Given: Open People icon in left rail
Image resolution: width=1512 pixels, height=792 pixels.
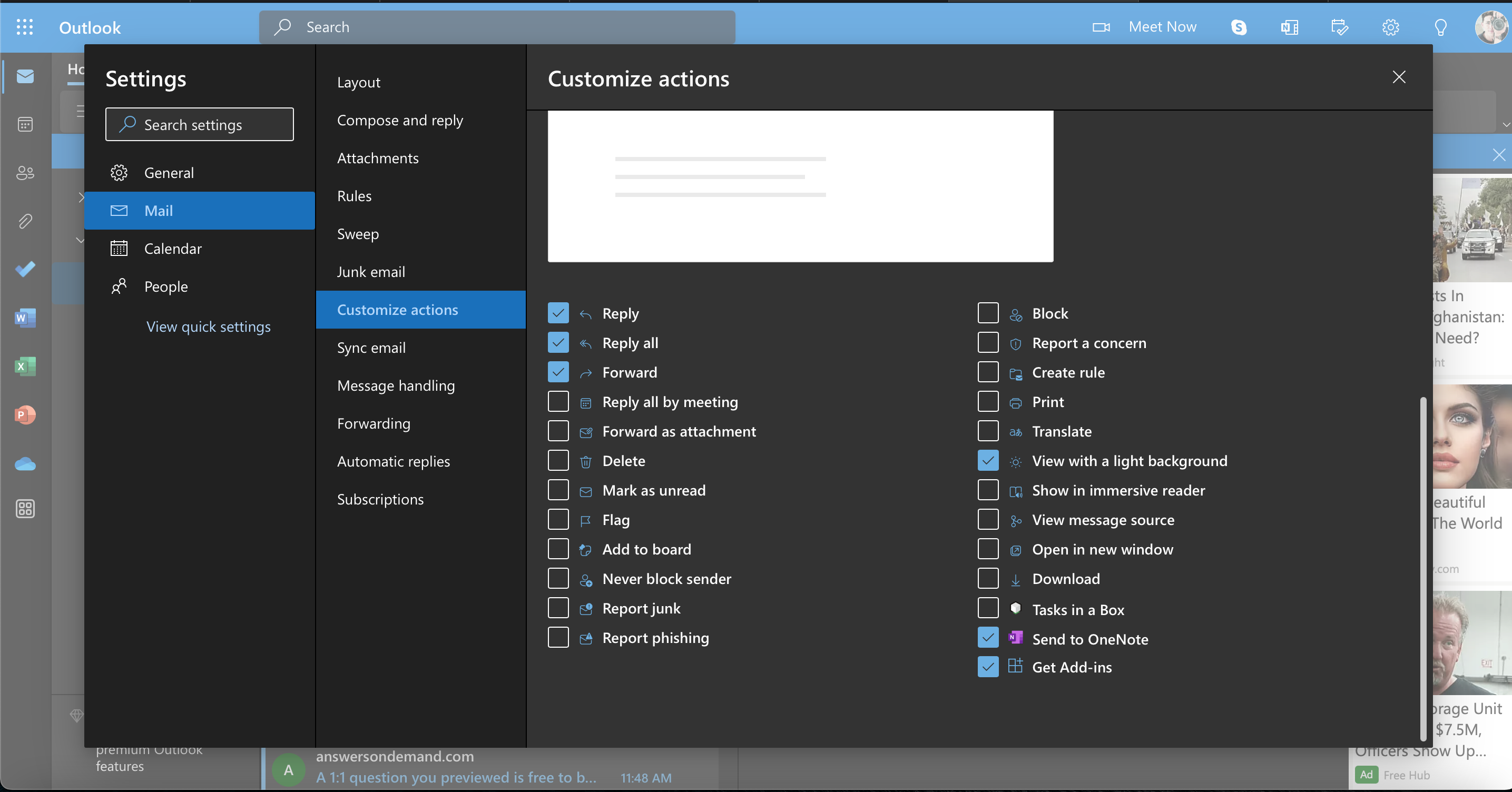Looking at the screenshot, I should pos(25,173).
